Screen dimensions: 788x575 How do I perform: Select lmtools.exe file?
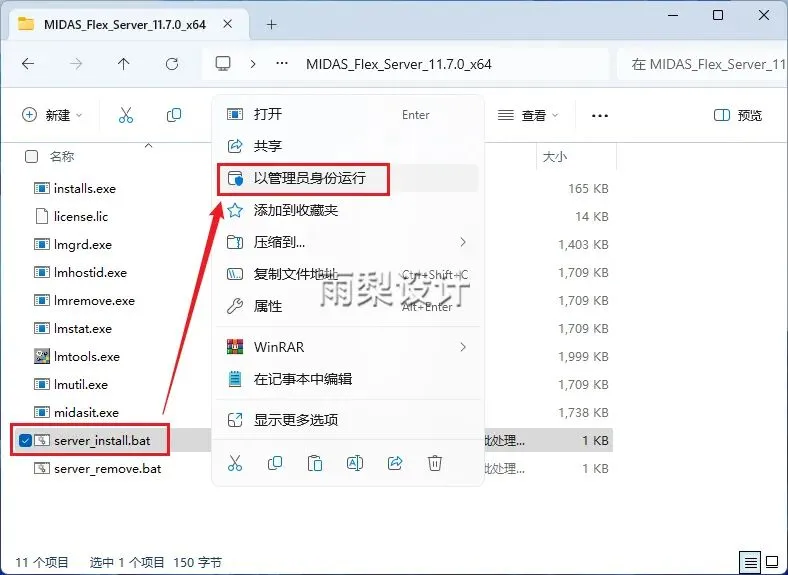[x=87, y=357]
